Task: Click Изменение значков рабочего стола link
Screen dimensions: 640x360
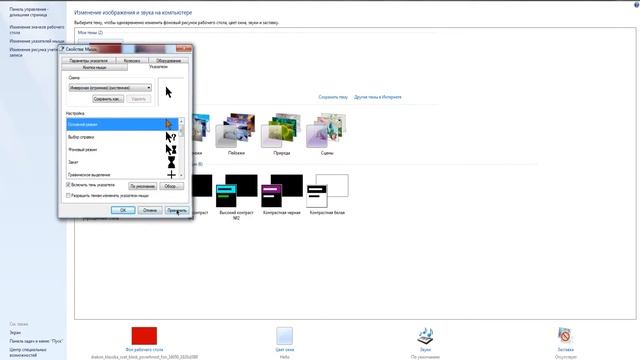Action: 37,29
